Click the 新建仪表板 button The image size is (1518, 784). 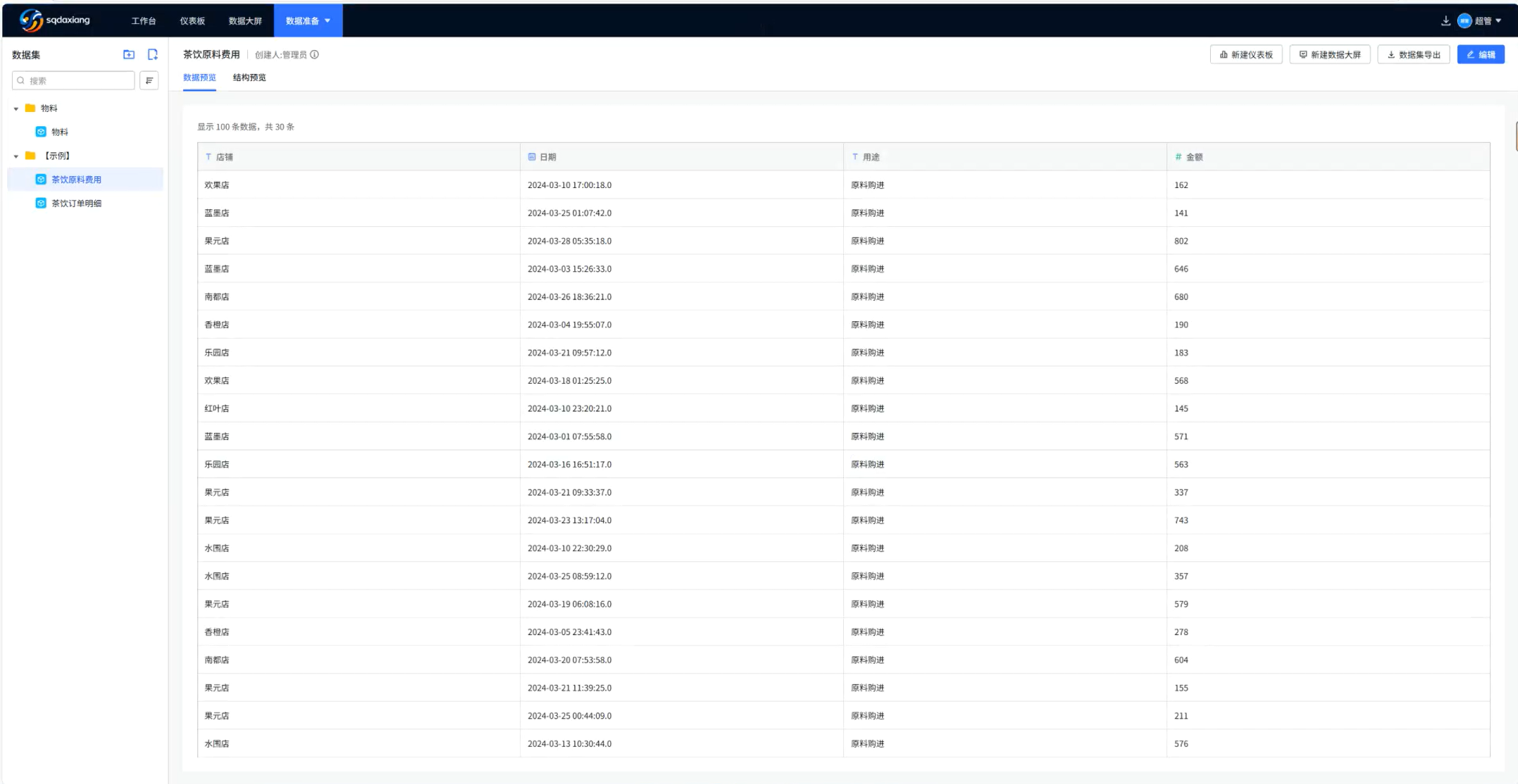(1245, 54)
